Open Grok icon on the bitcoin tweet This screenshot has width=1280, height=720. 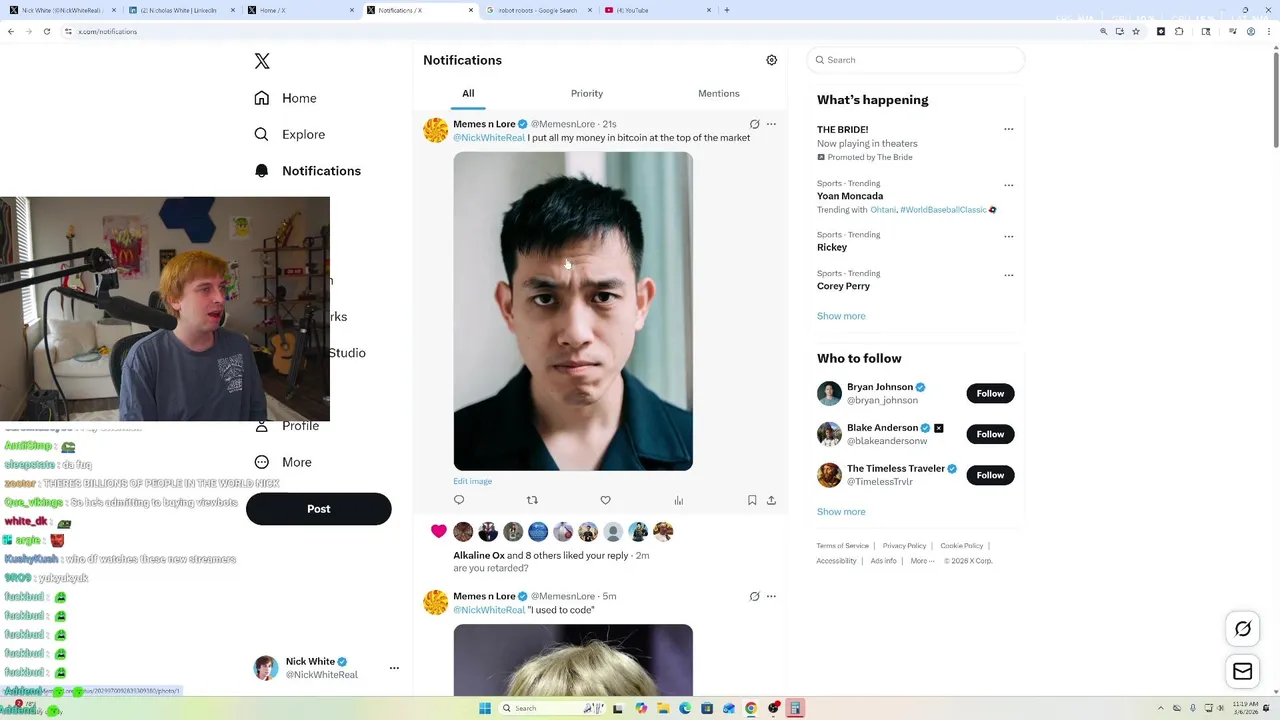click(x=755, y=124)
